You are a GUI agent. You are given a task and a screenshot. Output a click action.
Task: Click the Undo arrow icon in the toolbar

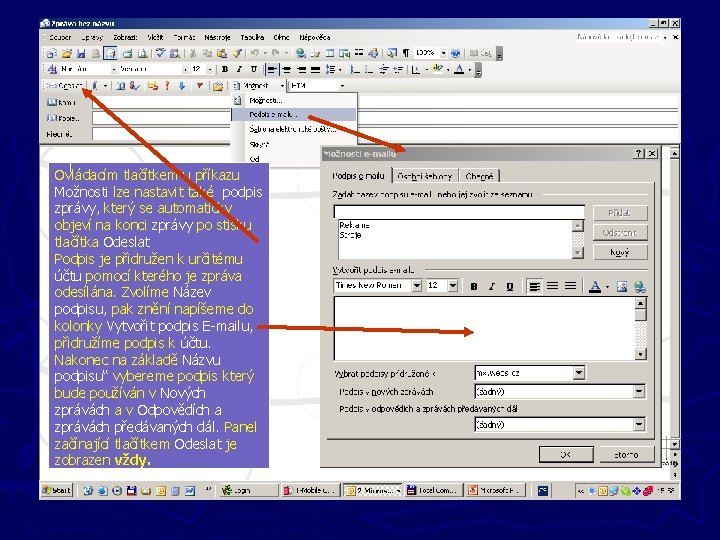255,53
